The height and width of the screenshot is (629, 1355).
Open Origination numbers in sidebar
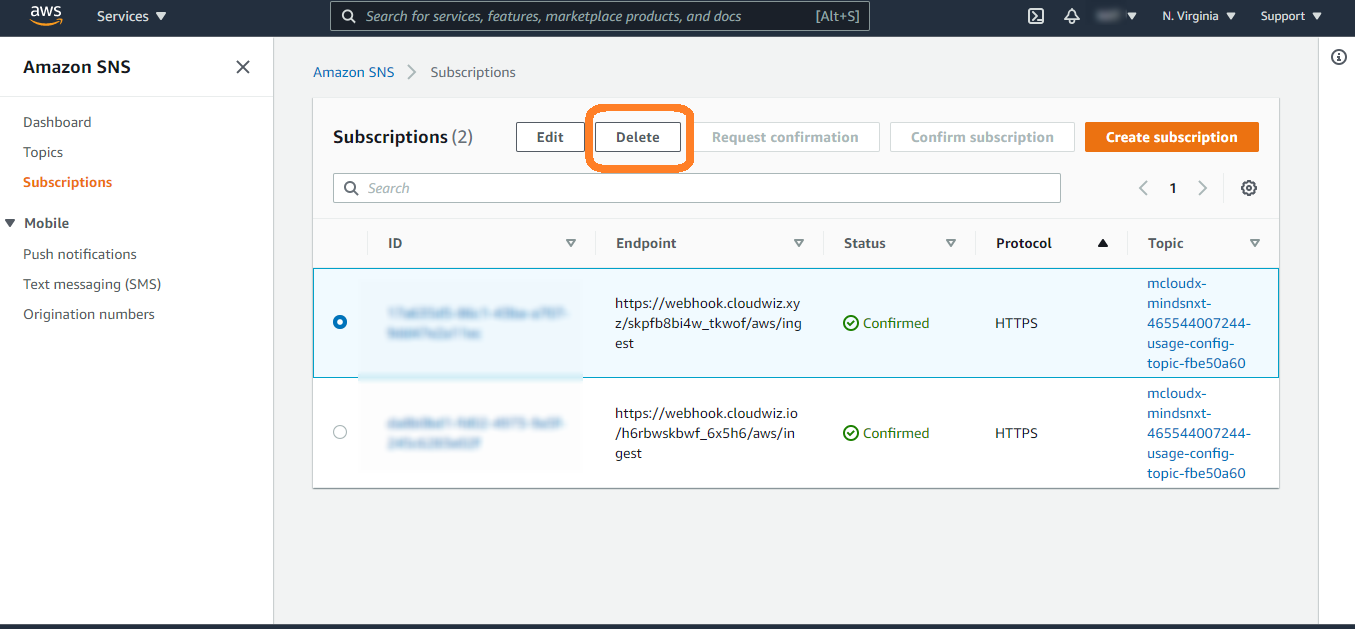click(89, 314)
